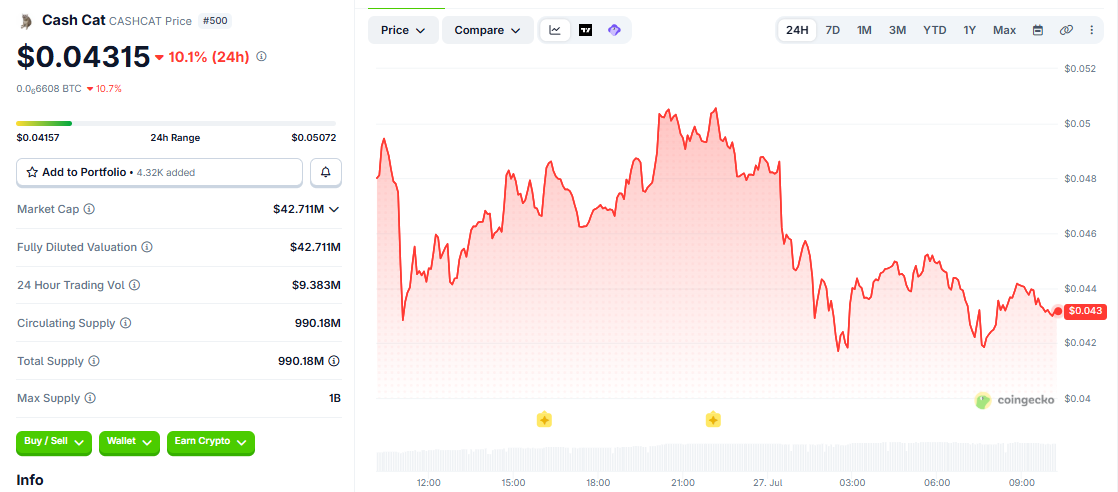
Task: Click the $0.04315 price value
Action: click(x=83, y=57)
